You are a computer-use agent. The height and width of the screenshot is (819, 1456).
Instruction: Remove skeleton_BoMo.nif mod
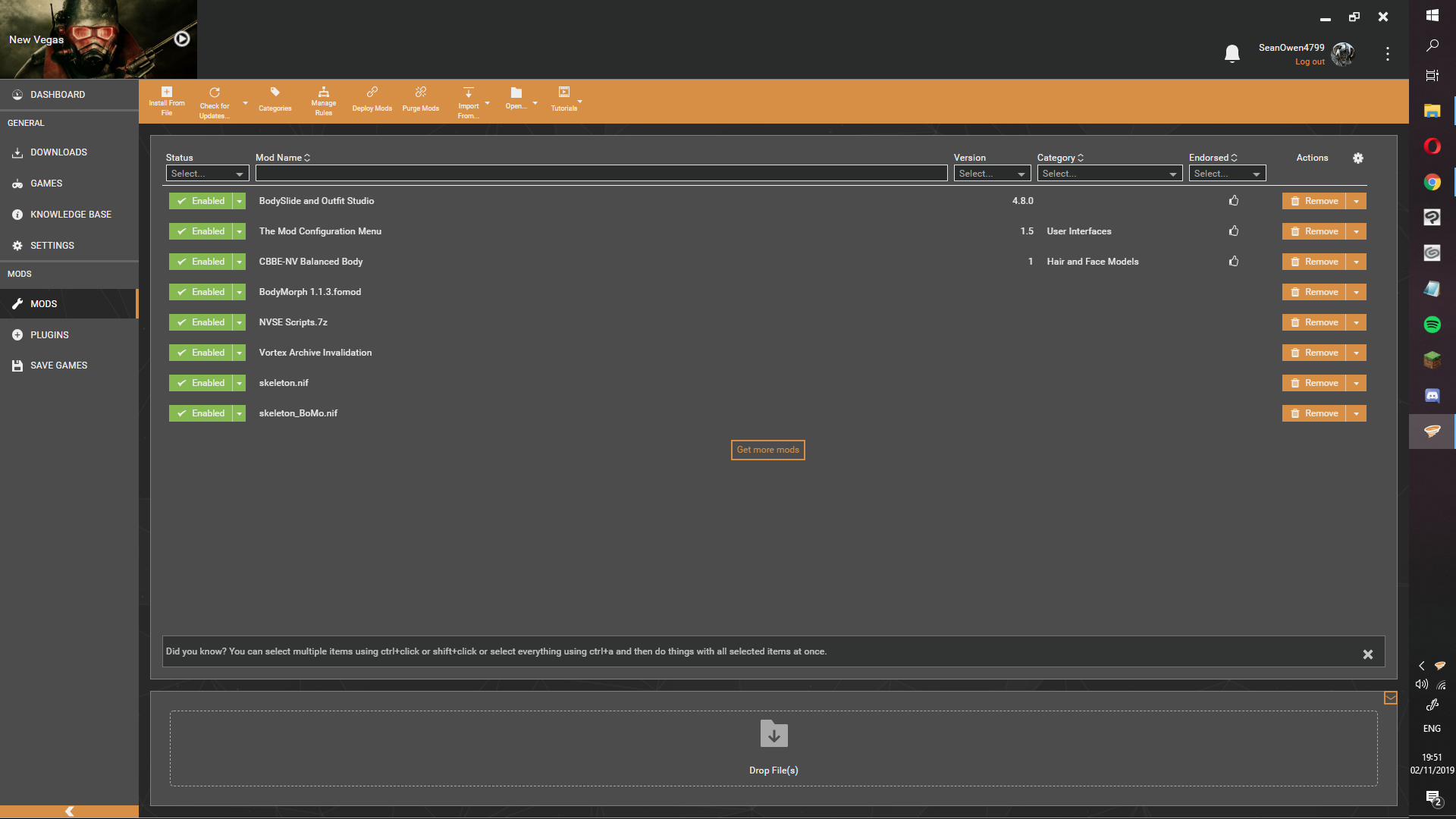pyautogui.click(x=1314, y=413)
